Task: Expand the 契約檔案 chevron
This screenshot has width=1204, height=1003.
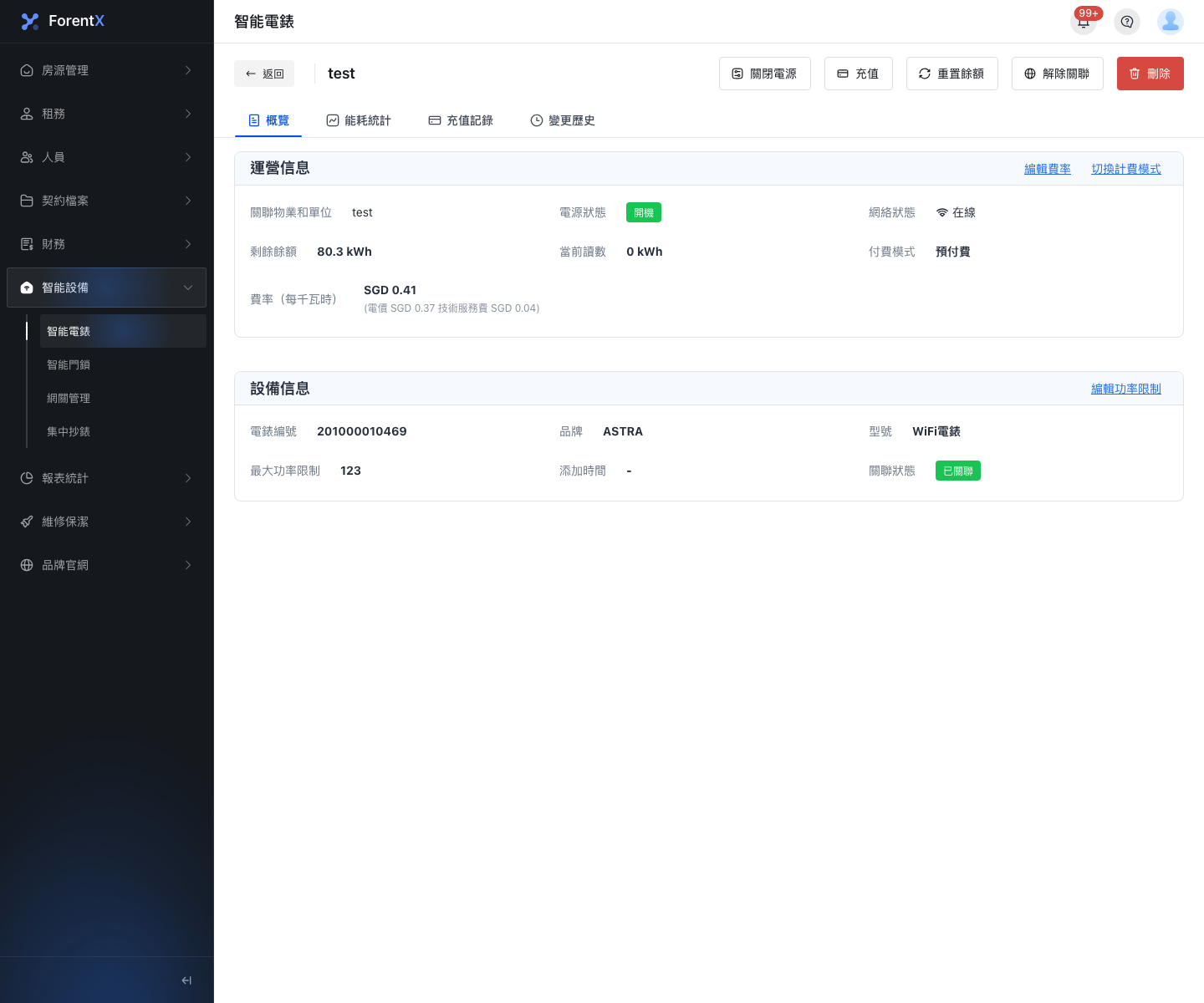Action: pyautogui.click(x=188, y=201)
